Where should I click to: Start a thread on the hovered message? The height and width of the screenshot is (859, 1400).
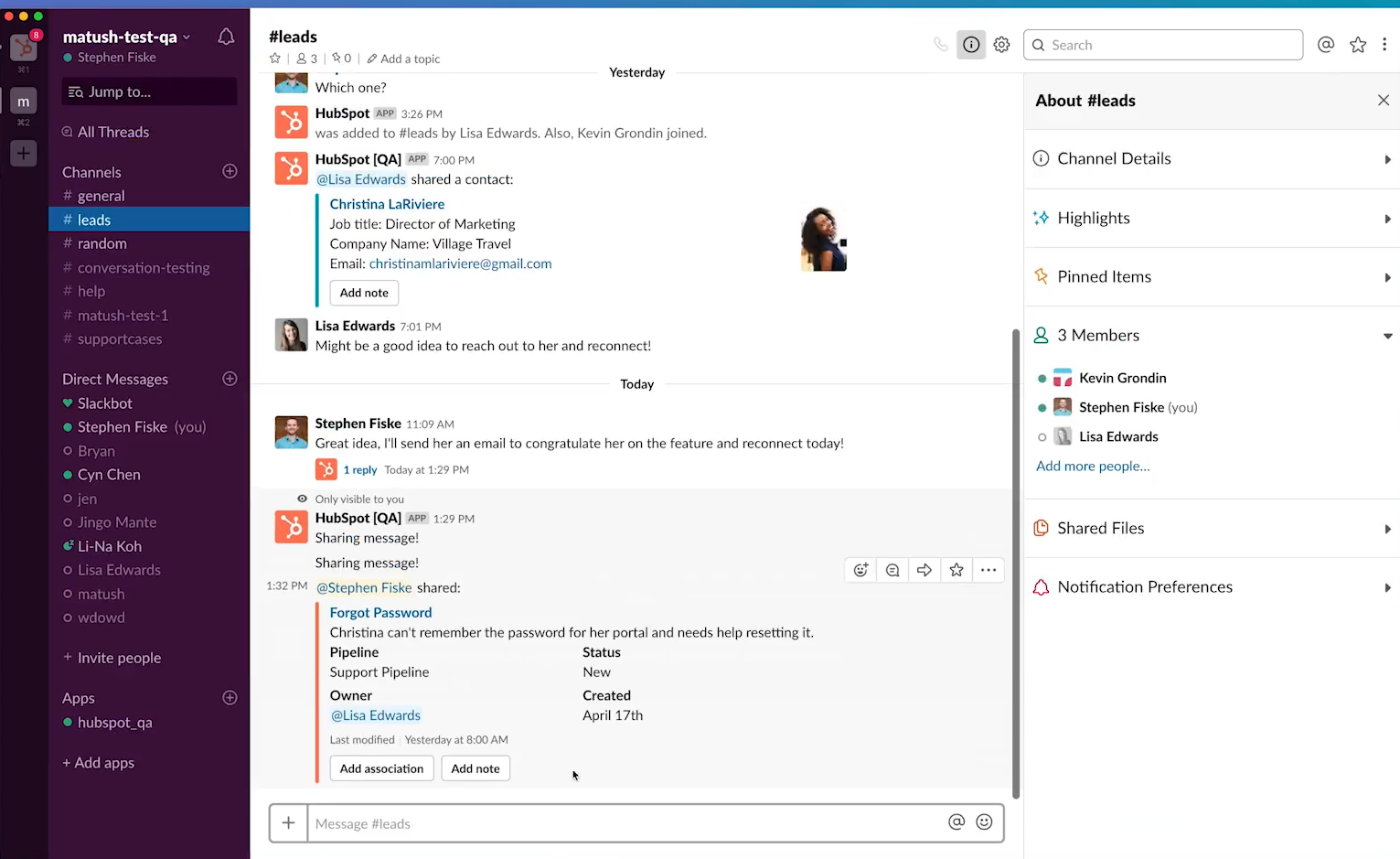(892, 570)
